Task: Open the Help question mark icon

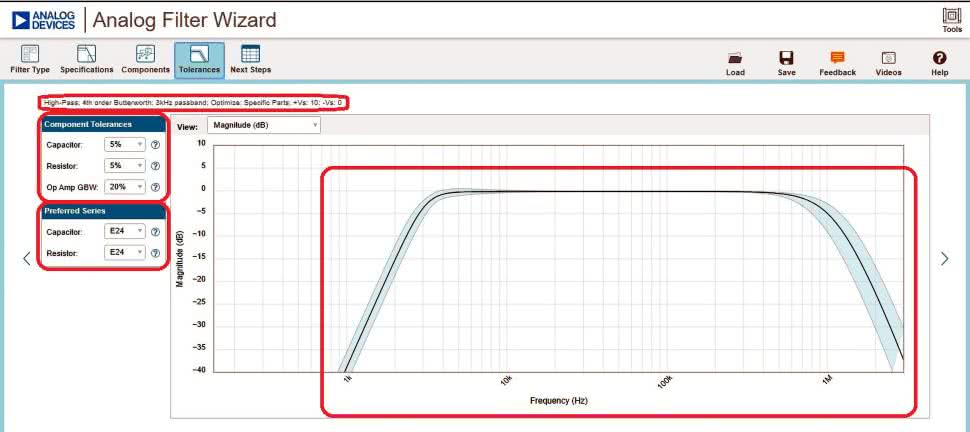Action: 939,58
